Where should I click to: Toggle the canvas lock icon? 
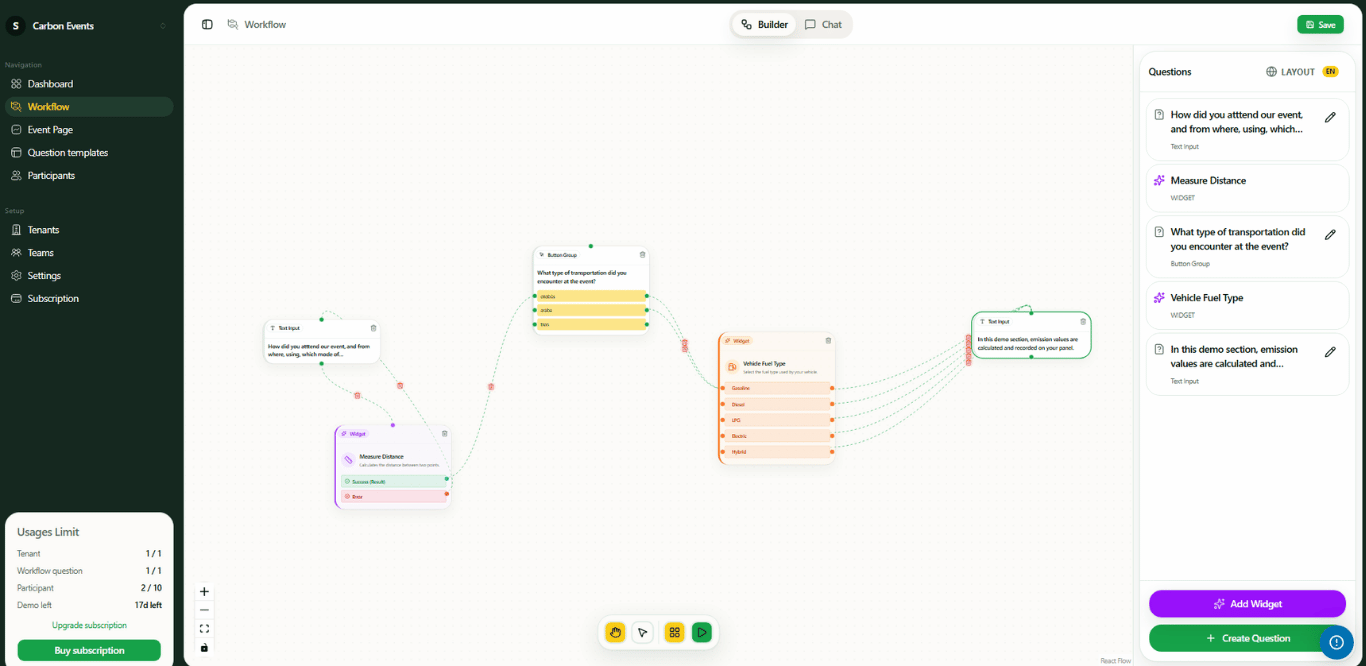click(x=204, y=649)
